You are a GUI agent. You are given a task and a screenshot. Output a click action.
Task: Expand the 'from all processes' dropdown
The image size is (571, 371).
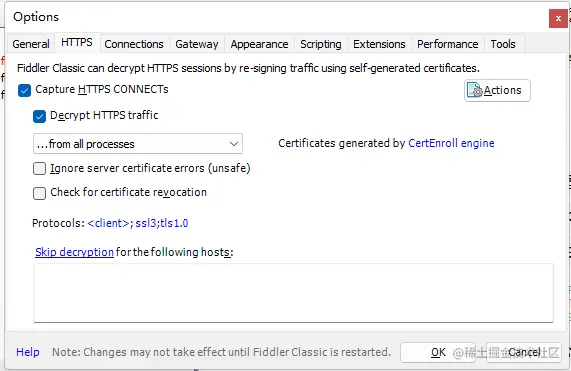click(138, 144)
